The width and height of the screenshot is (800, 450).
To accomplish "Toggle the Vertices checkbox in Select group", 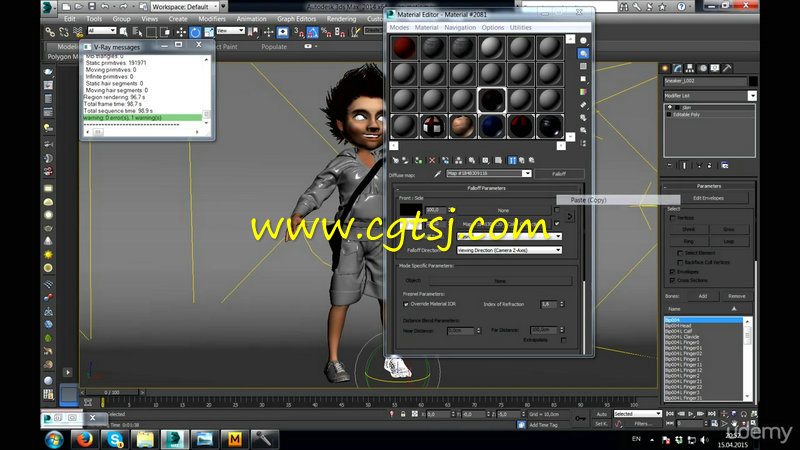I will pyautogui.click(x=672, y=218).
